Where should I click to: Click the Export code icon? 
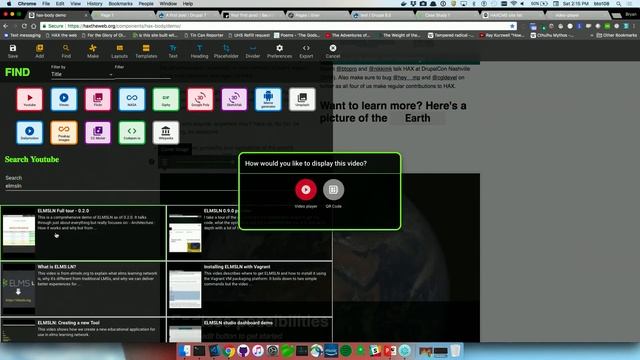tap(306, 51)
